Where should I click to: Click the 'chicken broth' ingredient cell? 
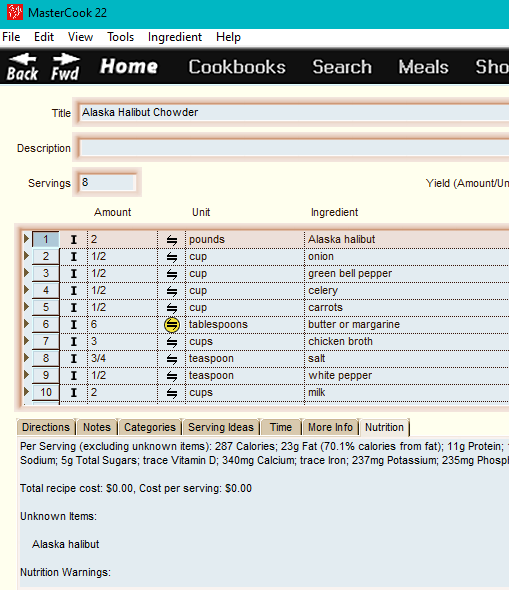click(x=407, y=342)
